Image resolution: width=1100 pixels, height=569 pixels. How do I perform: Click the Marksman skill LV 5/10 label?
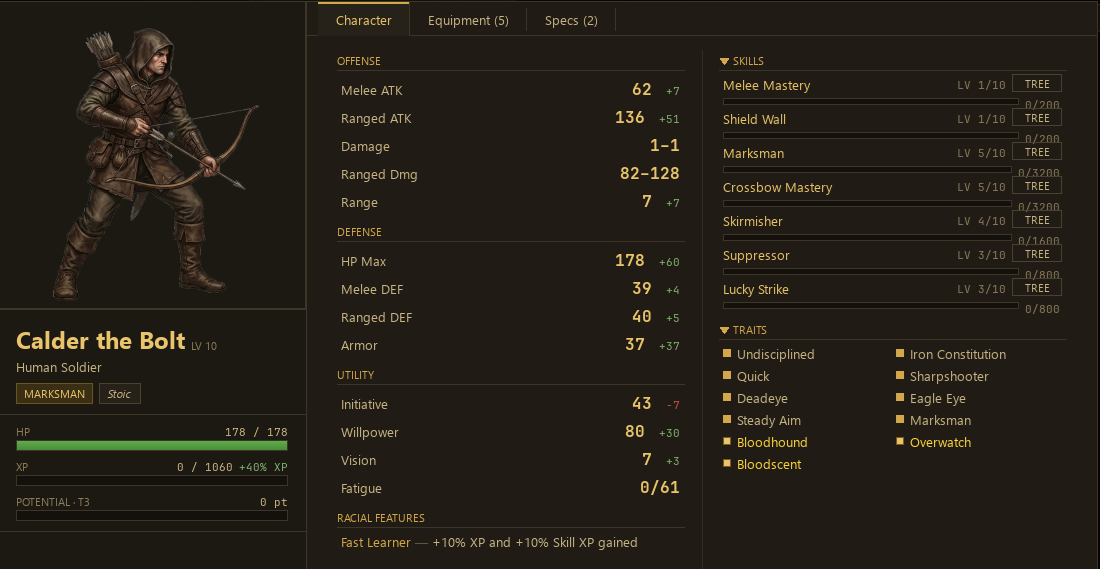(x=981, y=154)
